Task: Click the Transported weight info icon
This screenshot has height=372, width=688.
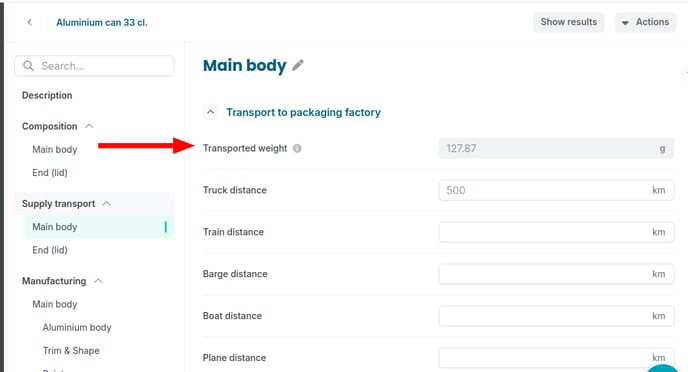Action: coord(297,148)
